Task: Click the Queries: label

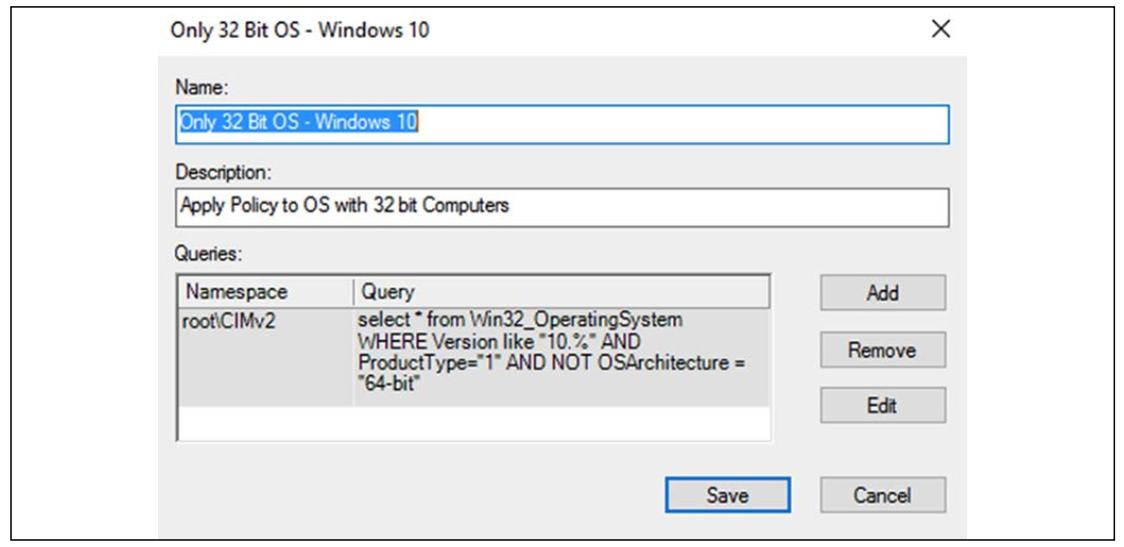Action: pyautogui.click(x=209, y=252)
